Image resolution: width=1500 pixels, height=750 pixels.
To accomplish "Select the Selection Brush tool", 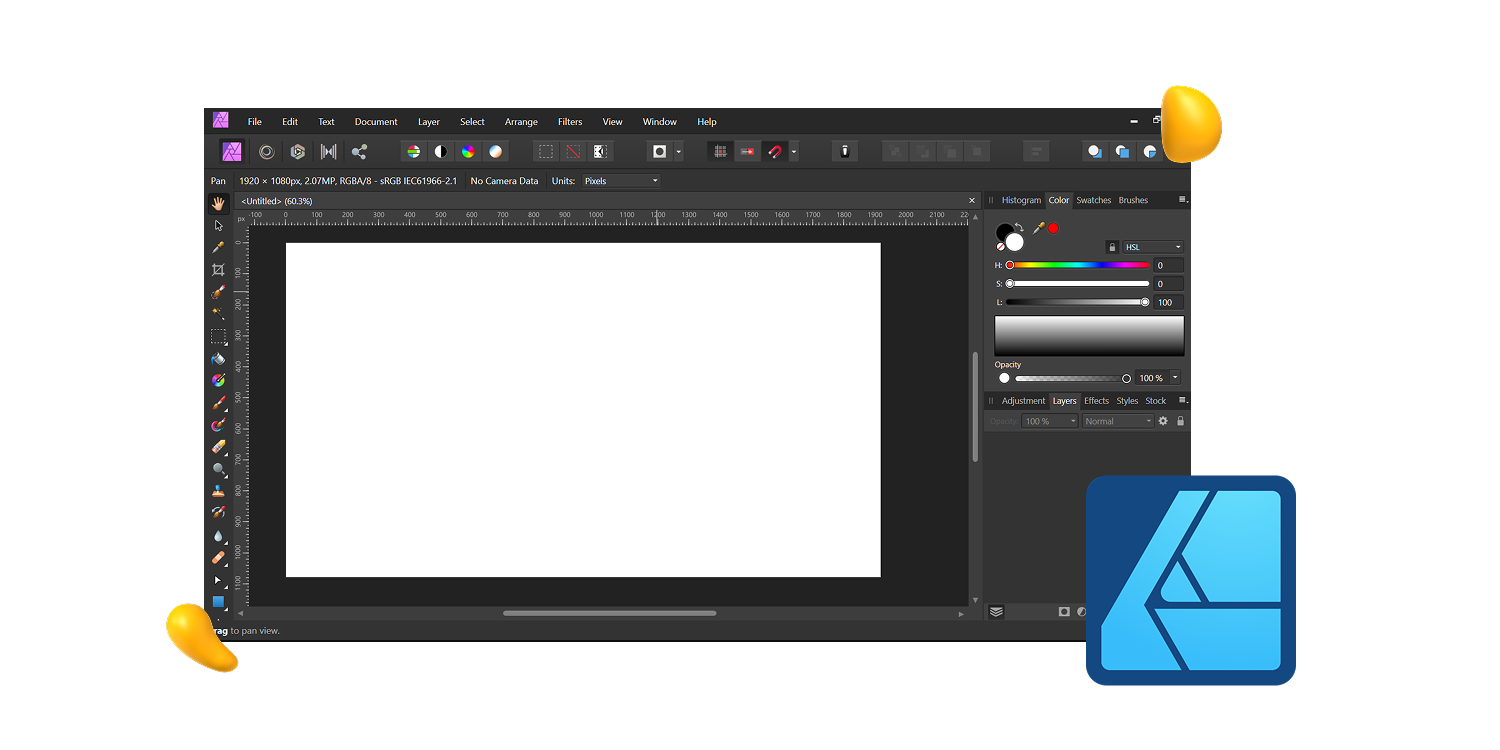I will coord(218,292).
